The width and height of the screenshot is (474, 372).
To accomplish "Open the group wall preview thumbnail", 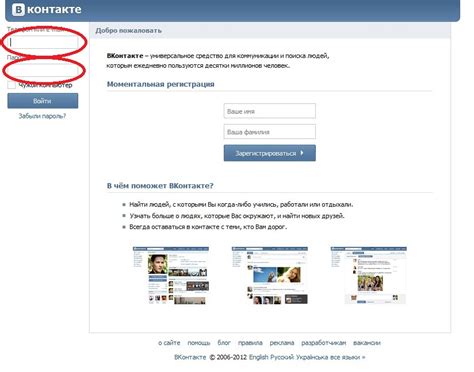I will [368, 275].
